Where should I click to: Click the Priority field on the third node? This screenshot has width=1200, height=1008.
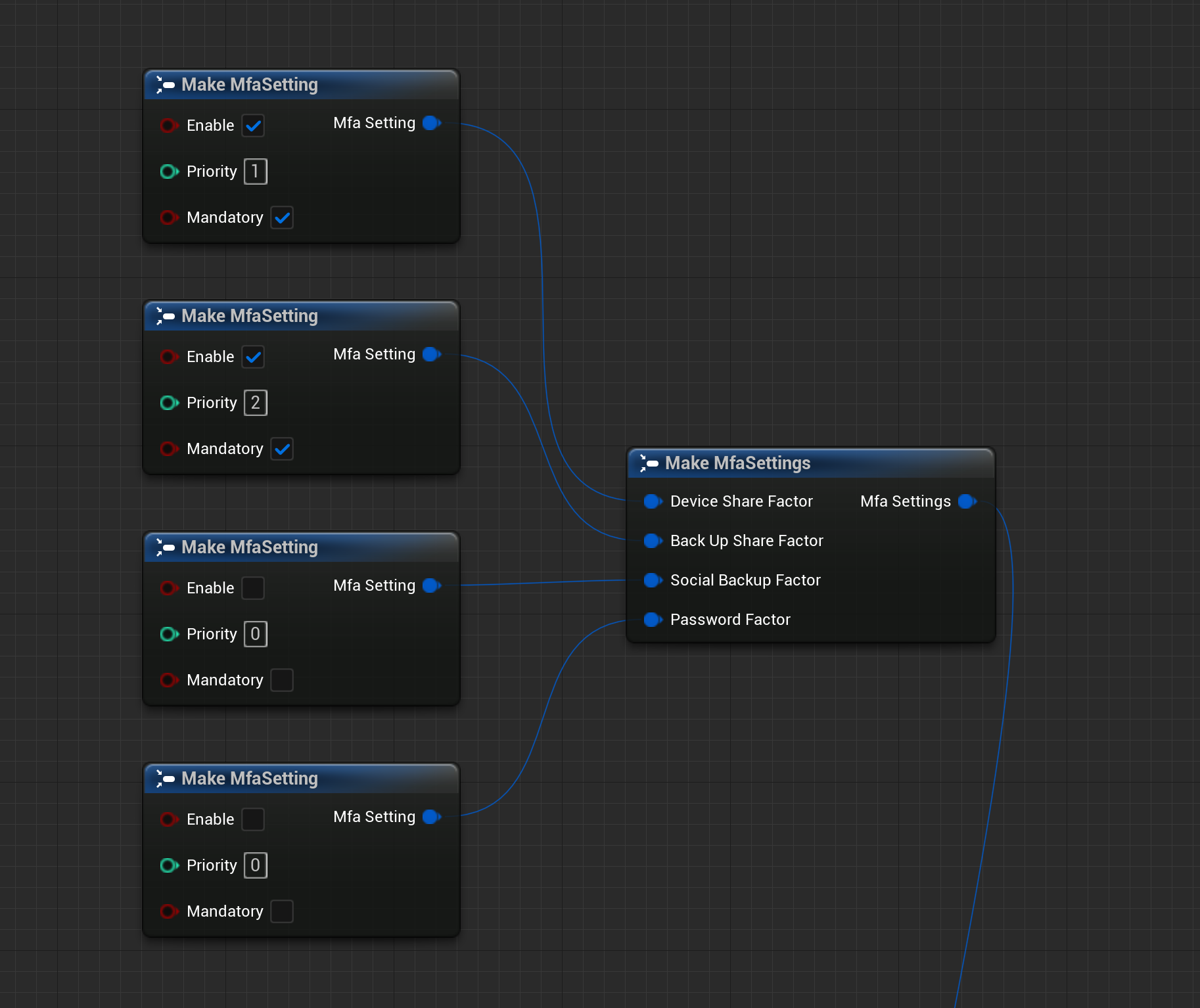[255, 634]
